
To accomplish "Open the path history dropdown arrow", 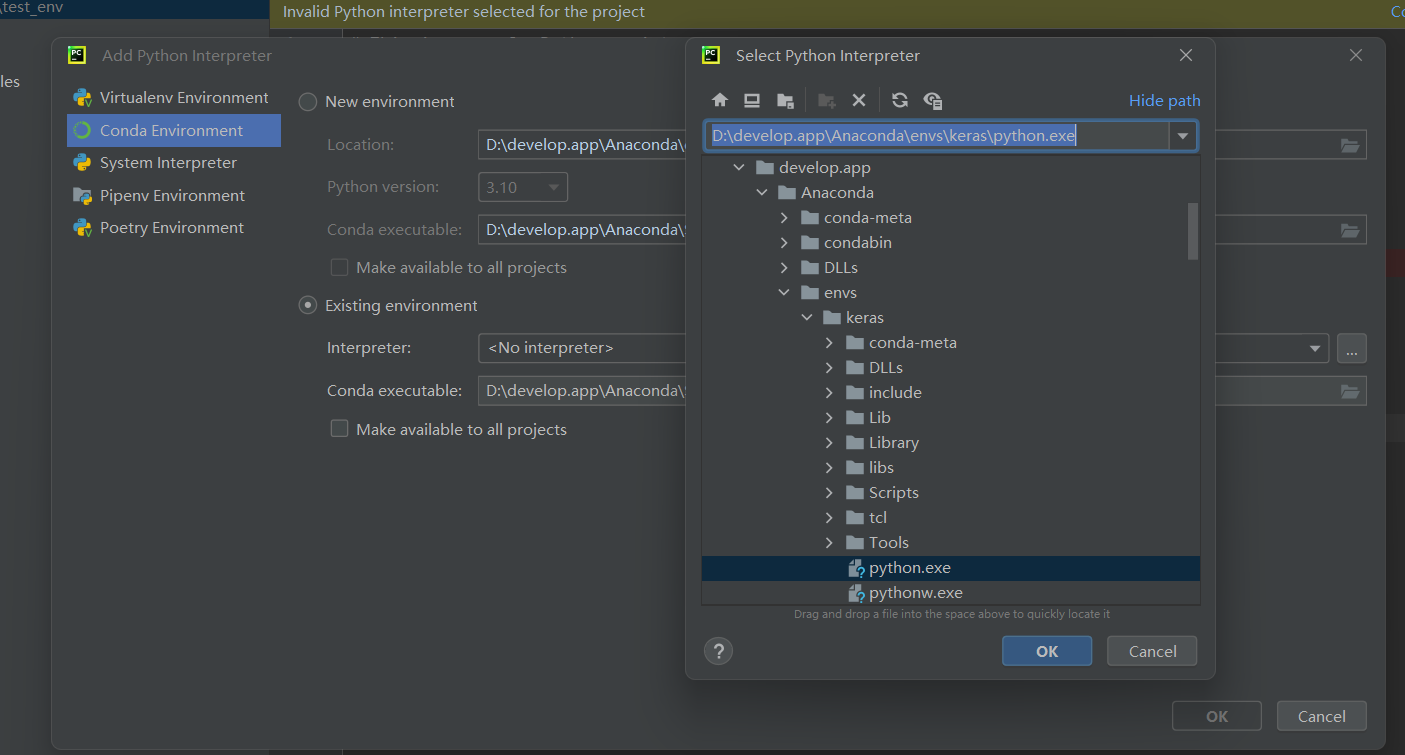I will pyautogui.click(x=1183, y=136).
